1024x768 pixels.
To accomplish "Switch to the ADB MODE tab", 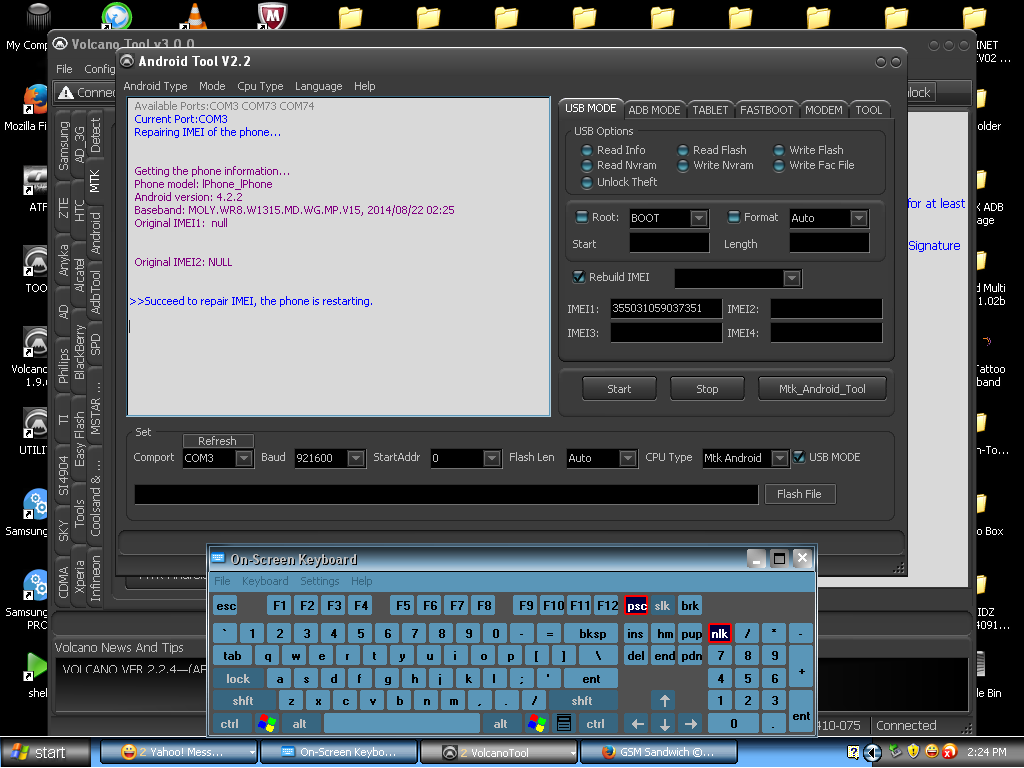I will pos(654,110).
